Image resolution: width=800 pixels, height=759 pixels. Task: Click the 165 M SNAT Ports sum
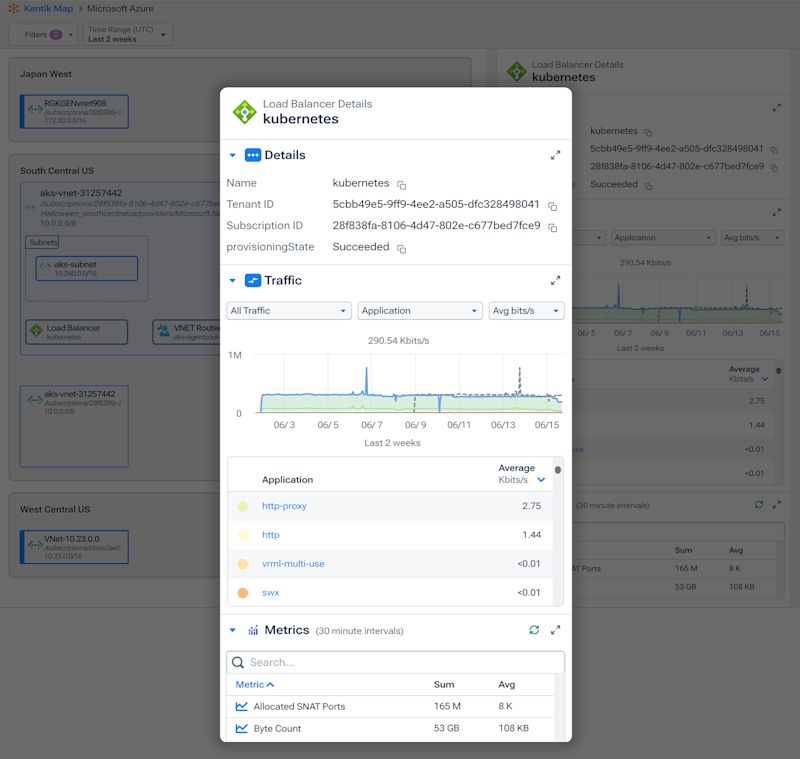click(x=447, y=706)
